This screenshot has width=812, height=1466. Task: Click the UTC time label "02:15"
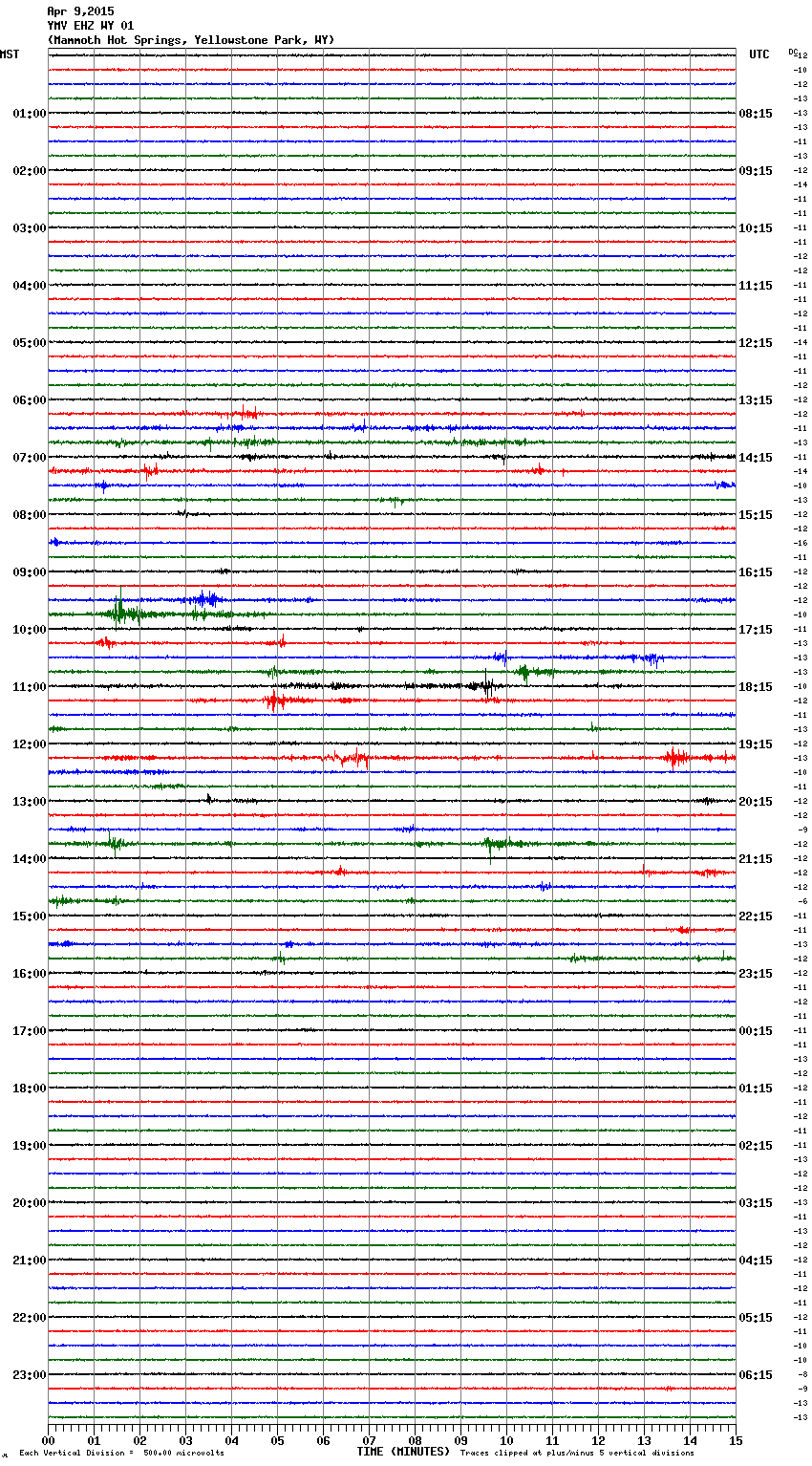[756, 1146]
